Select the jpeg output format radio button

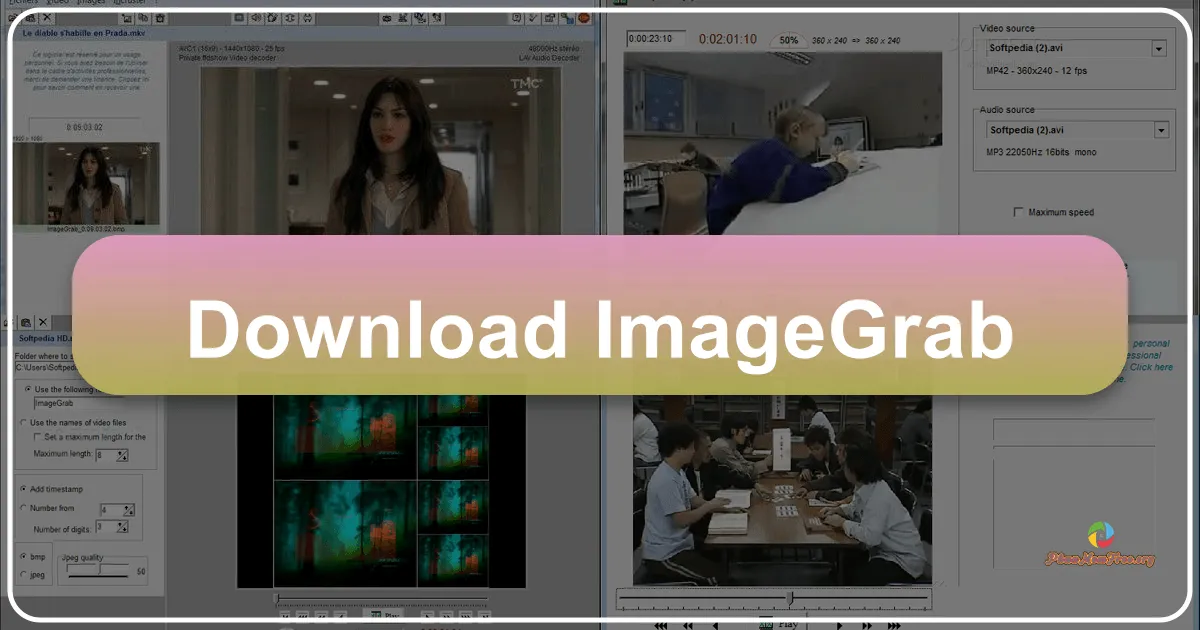tap(22, 574)
